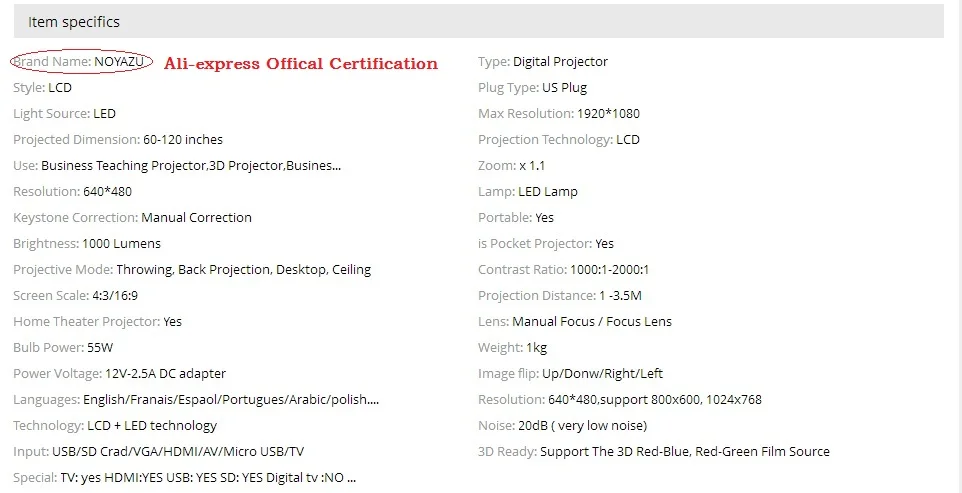
Task: Click the Noise 20dB very low noise entry
Action: click(563, 426)
